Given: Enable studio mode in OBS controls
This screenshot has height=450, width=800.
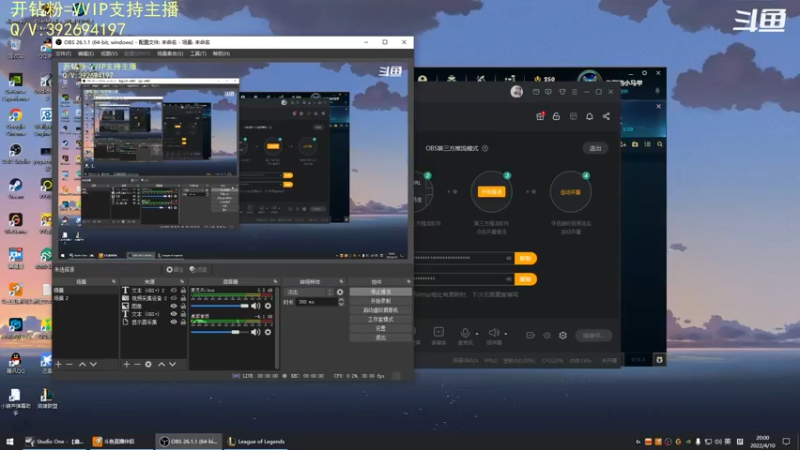Looking at the screenshot, I should [x=381, y=319].
